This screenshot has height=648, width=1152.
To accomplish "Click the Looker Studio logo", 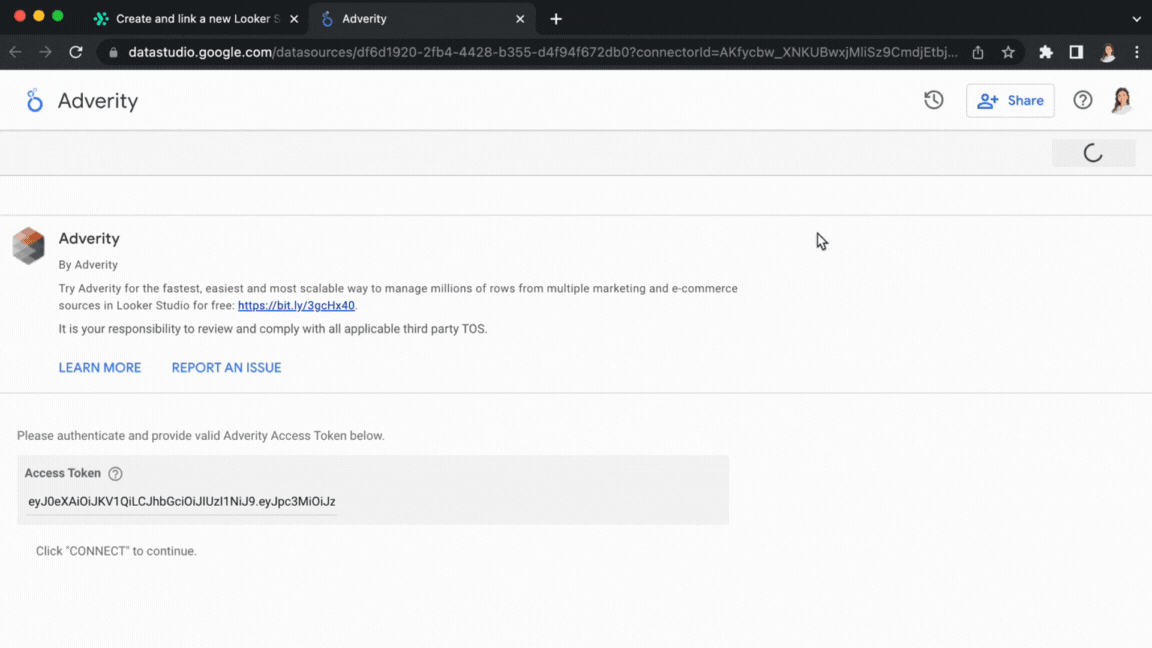I will [x=34, y=101].
